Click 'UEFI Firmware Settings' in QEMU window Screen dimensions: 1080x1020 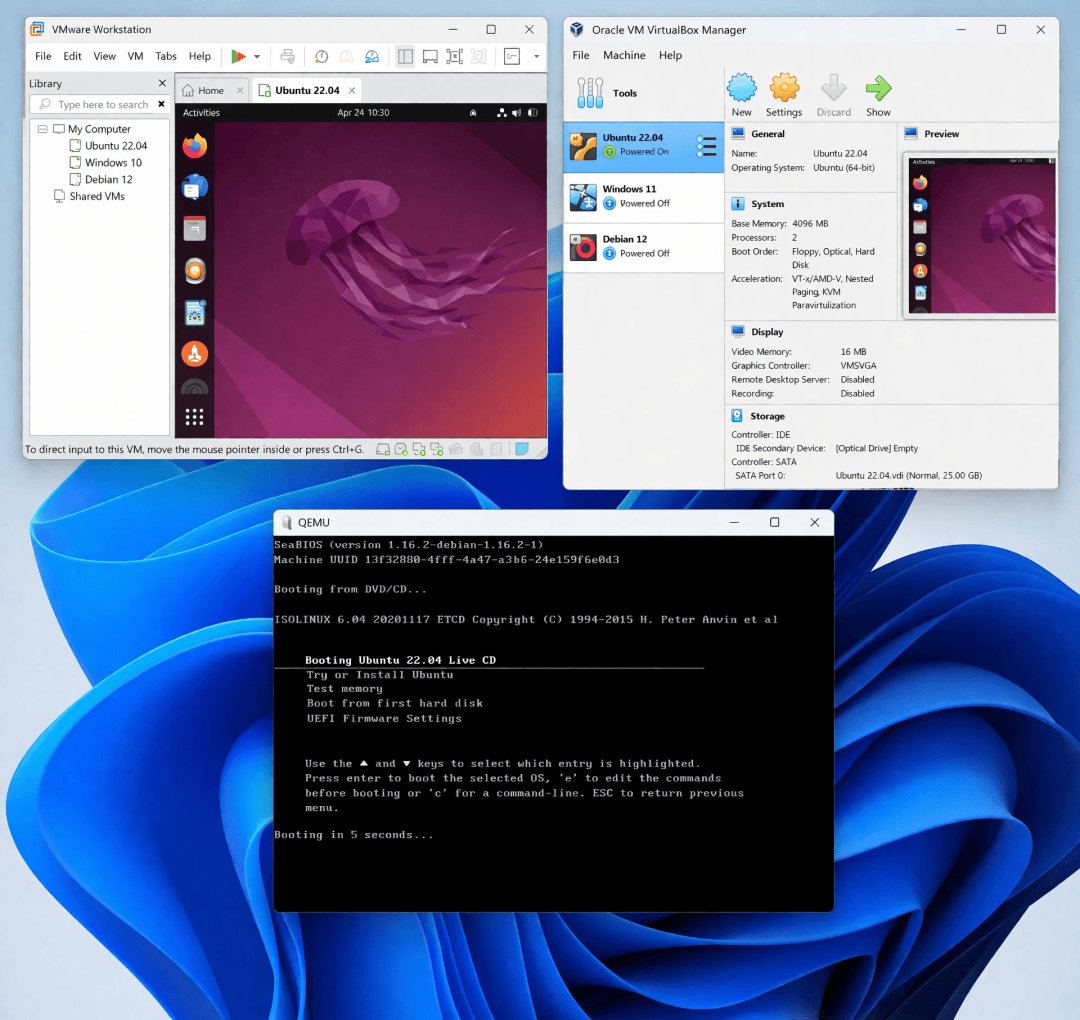[x=384, y=718]
